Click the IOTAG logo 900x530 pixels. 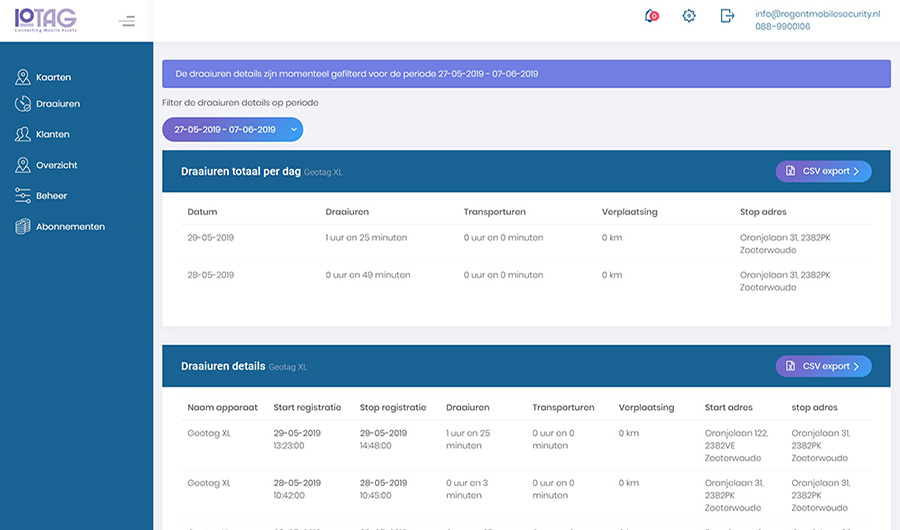click(45, 20)
